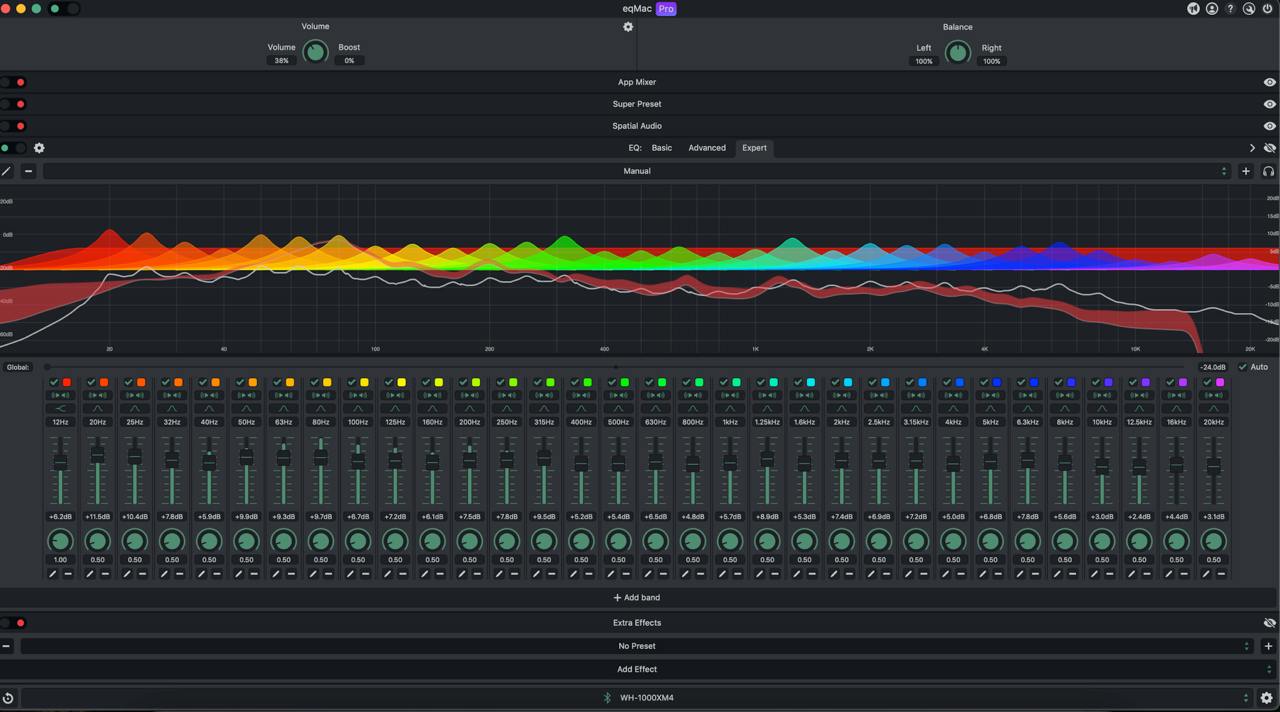Viewport: 1280px width, 712px height.
Task: Click the channel icon of the 20Hz band
Action: click(x=97, y=395)
